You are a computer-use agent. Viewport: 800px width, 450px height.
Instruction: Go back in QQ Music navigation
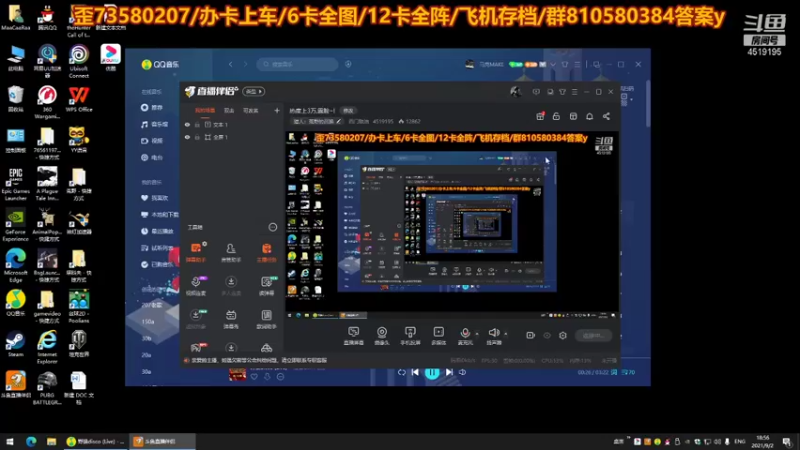click(231, 64)
